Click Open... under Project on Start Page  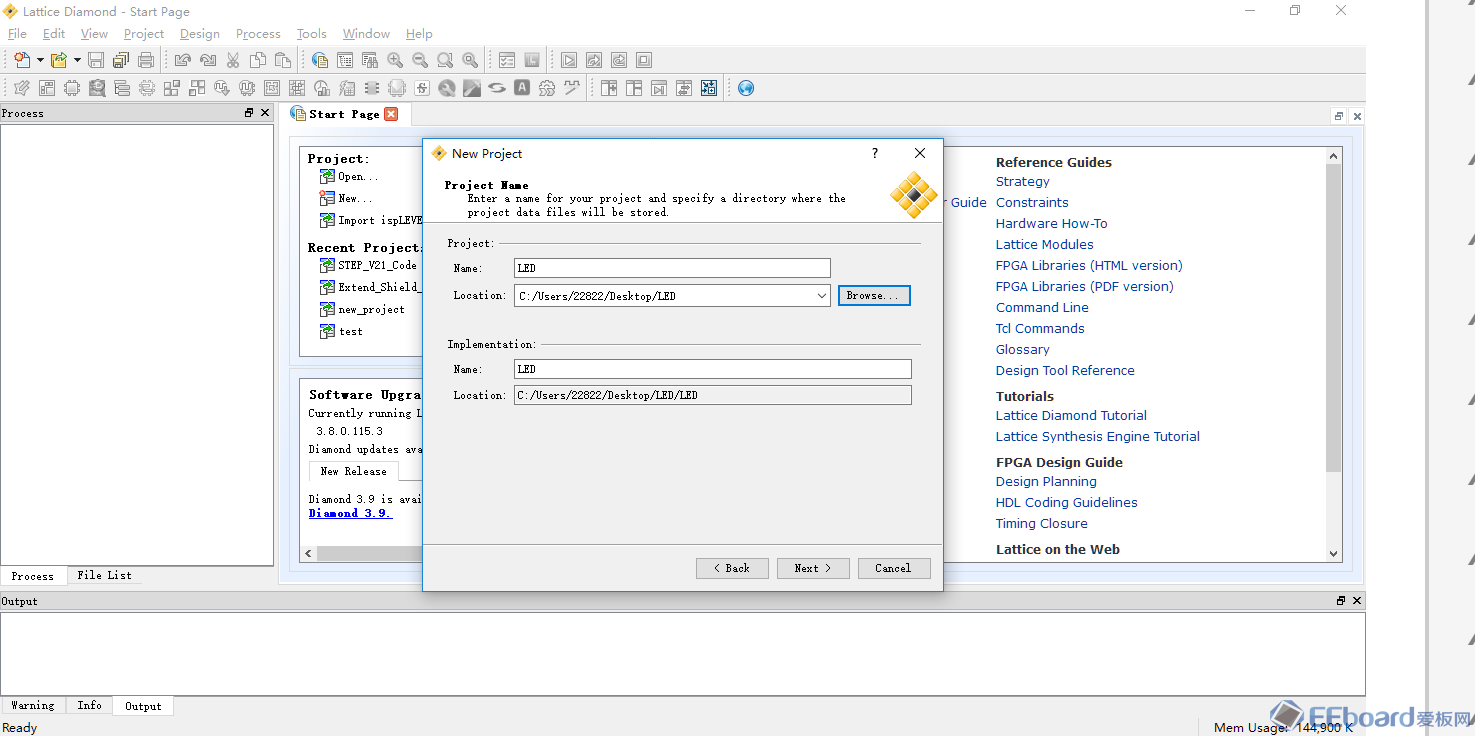point(349,177)
